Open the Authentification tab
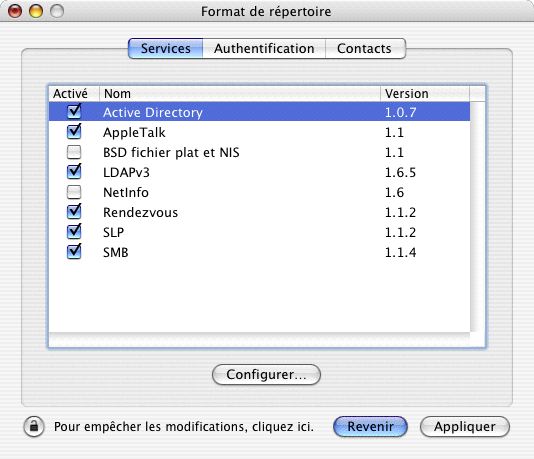Screen dimensions: 534x459 point(264,48)
